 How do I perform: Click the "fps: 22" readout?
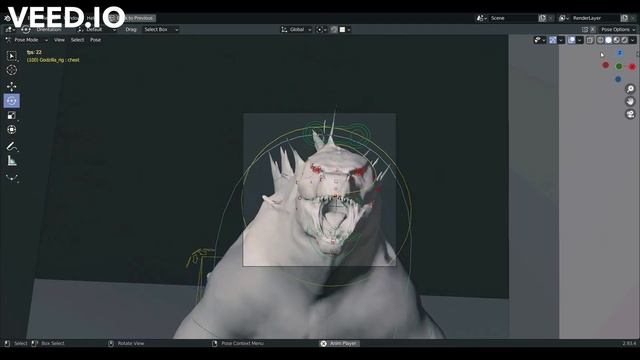point(34,52)
